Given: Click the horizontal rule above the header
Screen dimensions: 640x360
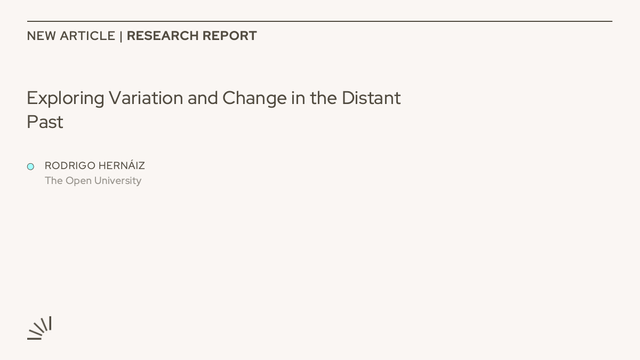Looking at the screenshot, I should point(320,21).
